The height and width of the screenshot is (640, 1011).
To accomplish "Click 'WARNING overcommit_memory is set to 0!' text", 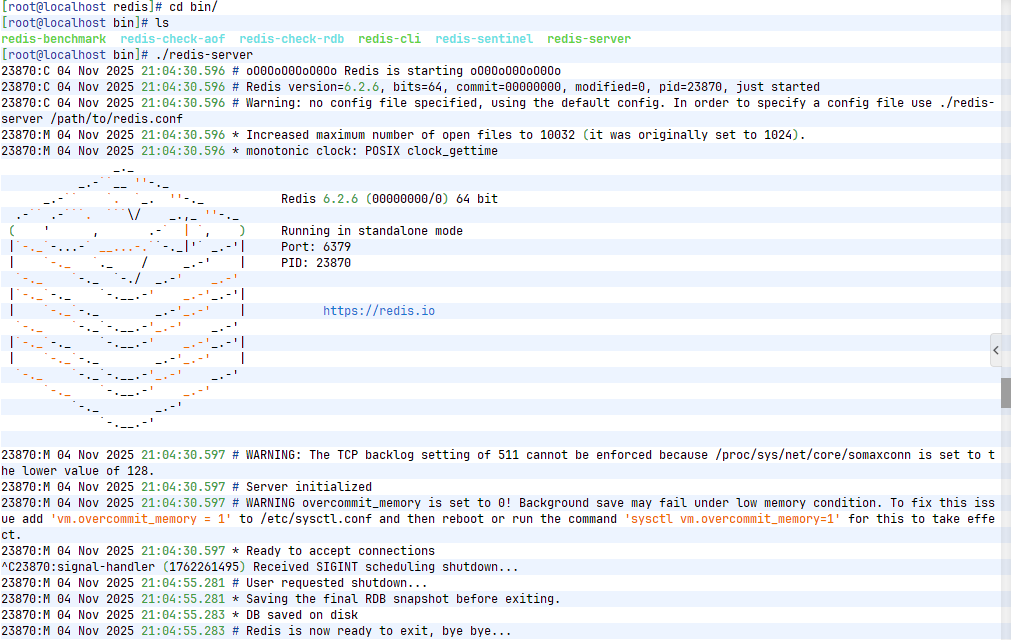I will point(379,503).
